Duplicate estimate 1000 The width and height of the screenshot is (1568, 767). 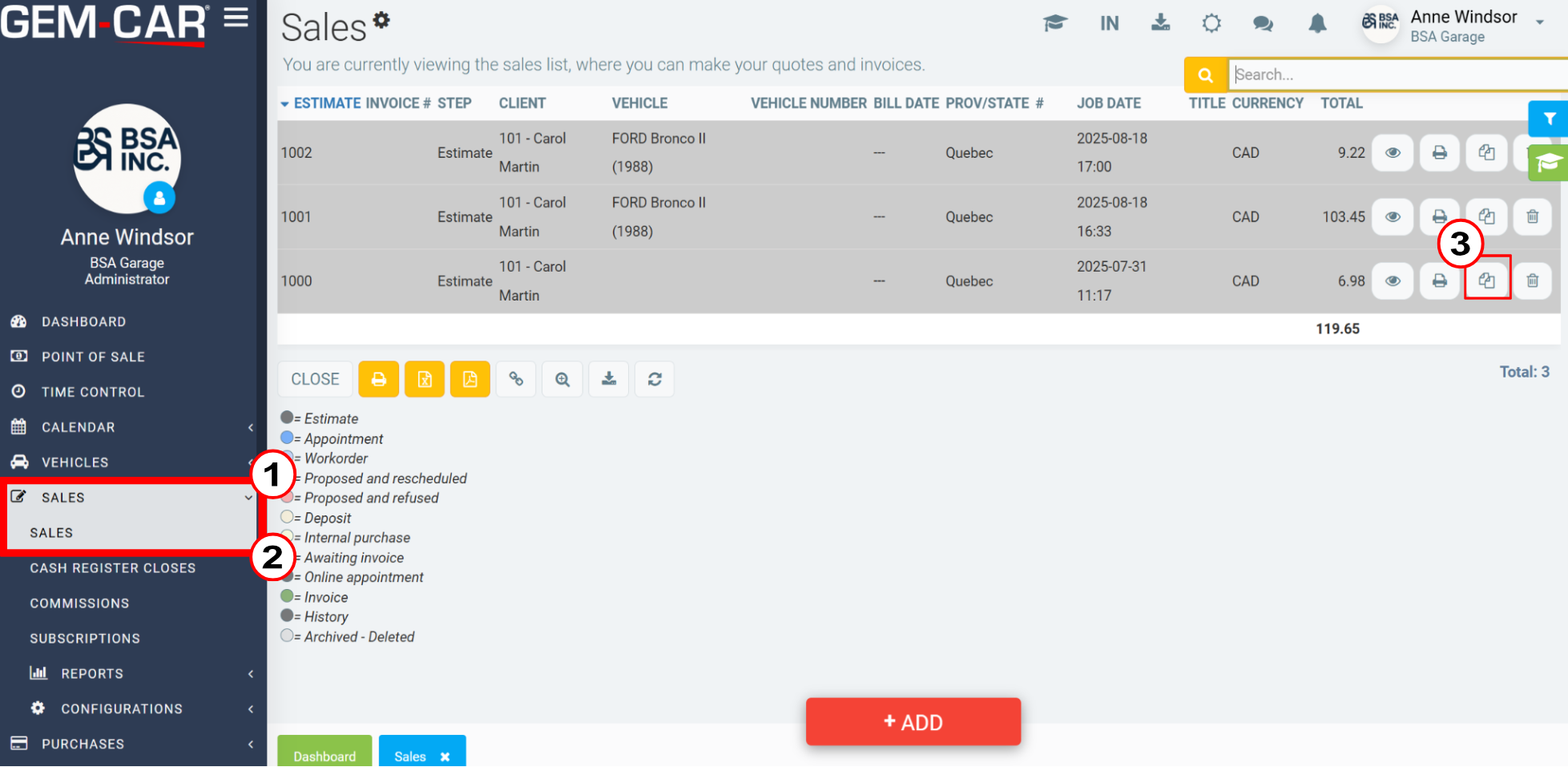point(1486,281)
